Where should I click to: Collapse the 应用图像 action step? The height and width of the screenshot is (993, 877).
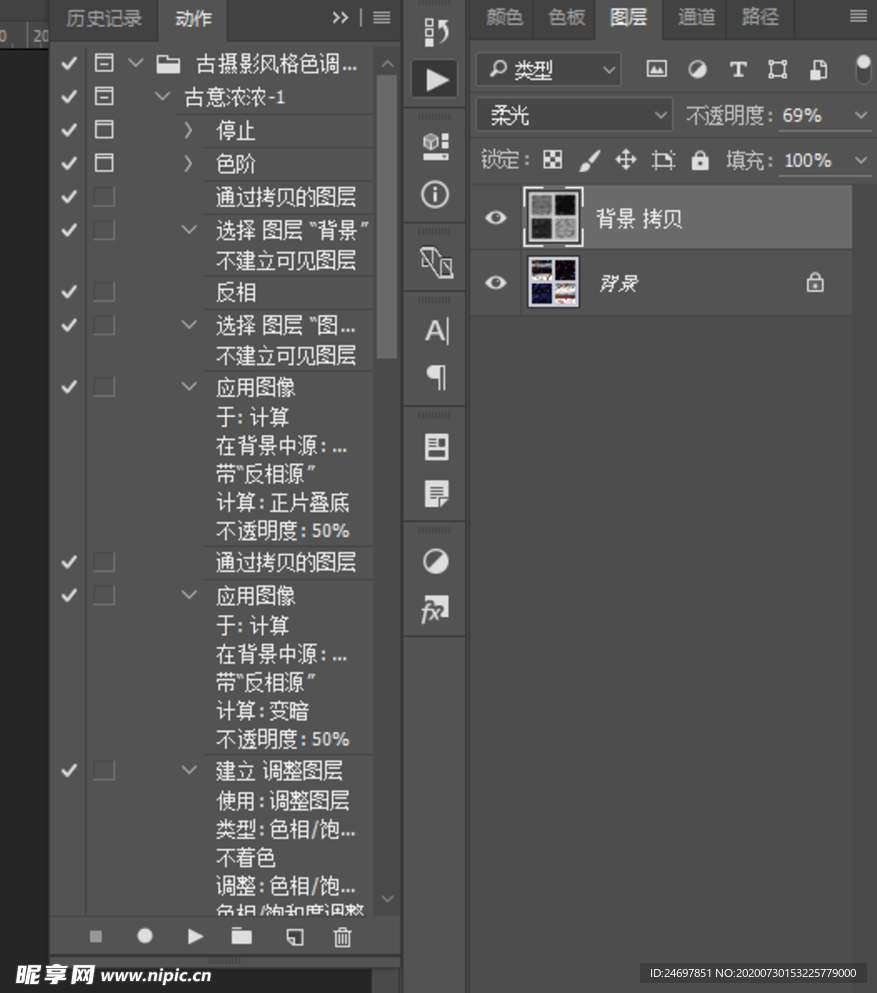(190, 387)
